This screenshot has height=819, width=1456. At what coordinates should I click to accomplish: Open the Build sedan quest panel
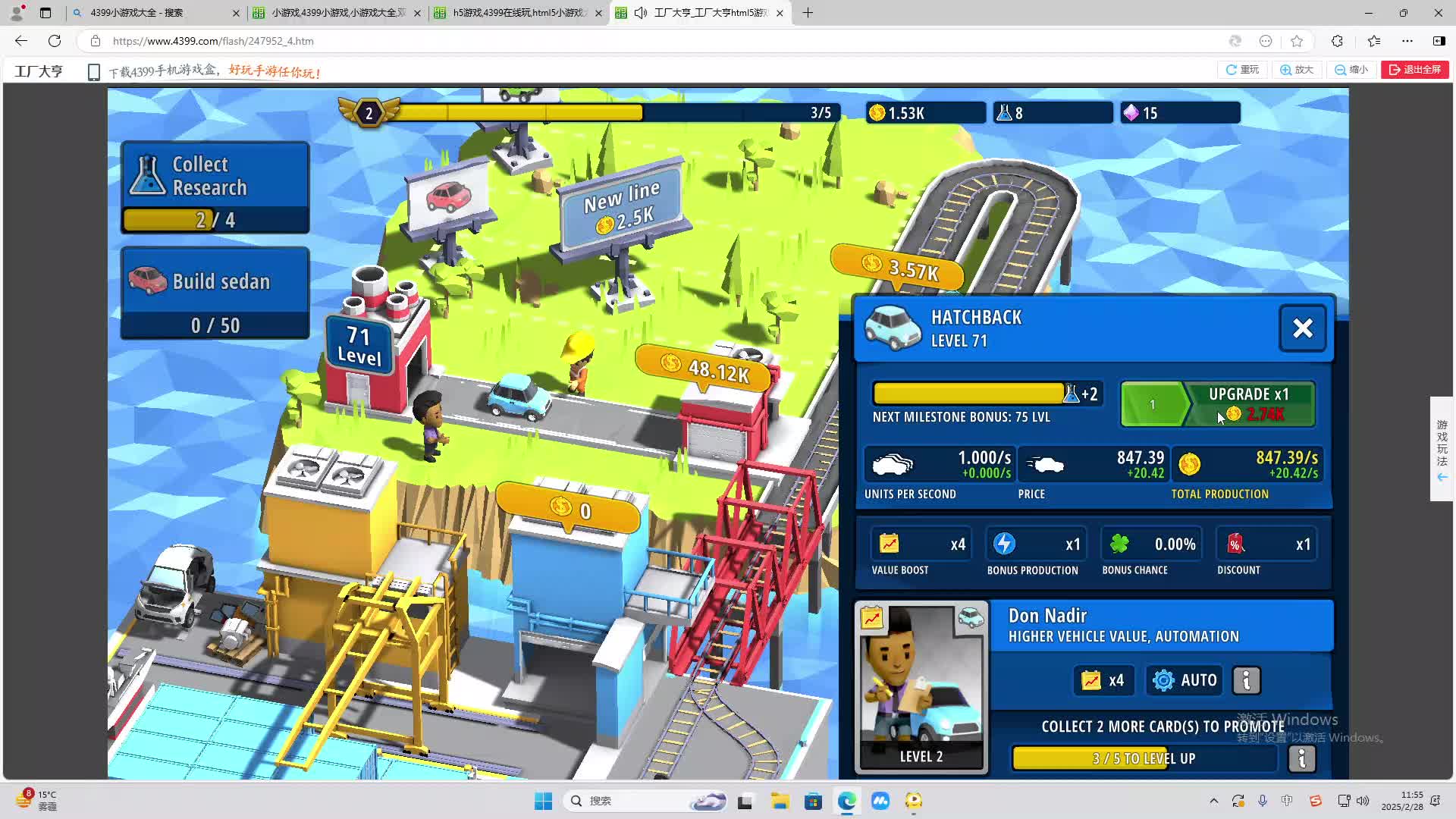(x=215, y=293)
